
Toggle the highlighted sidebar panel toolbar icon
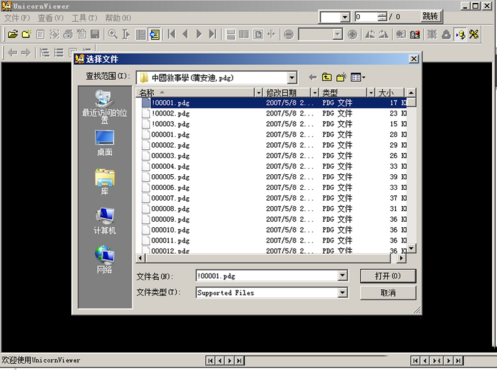click(x=155, y=34)
